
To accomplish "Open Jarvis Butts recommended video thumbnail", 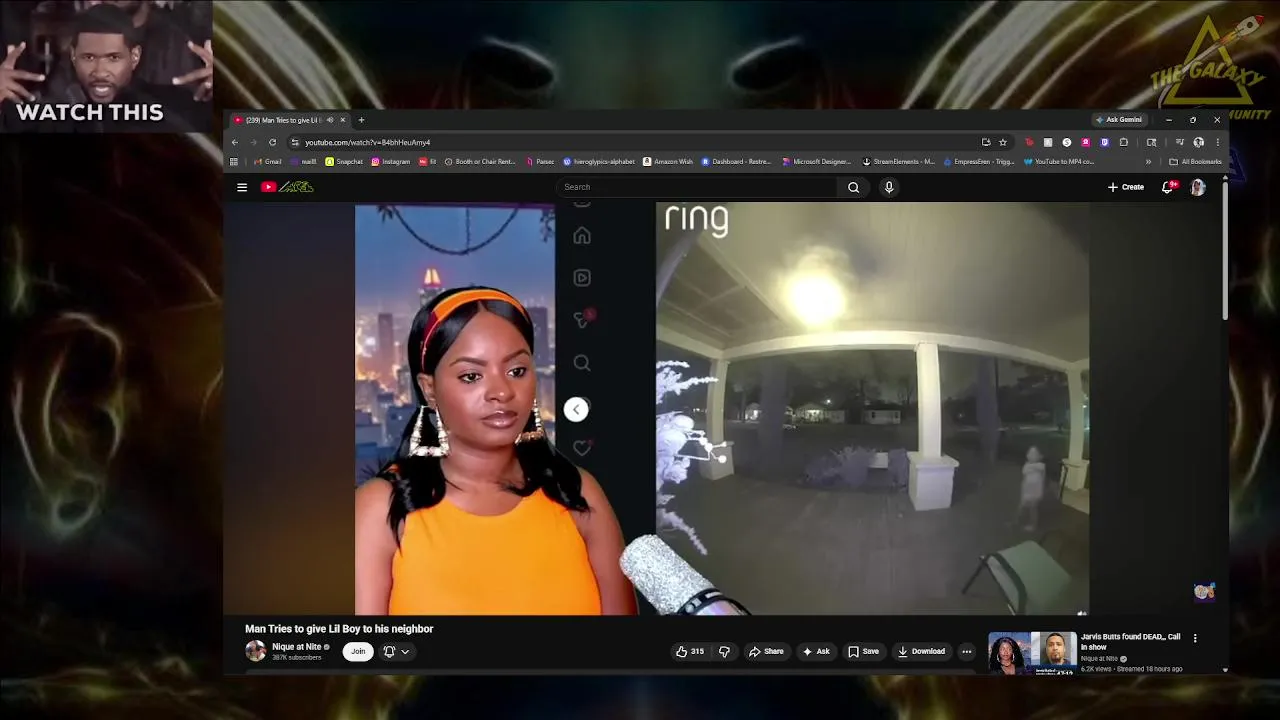I will 1032,653.
